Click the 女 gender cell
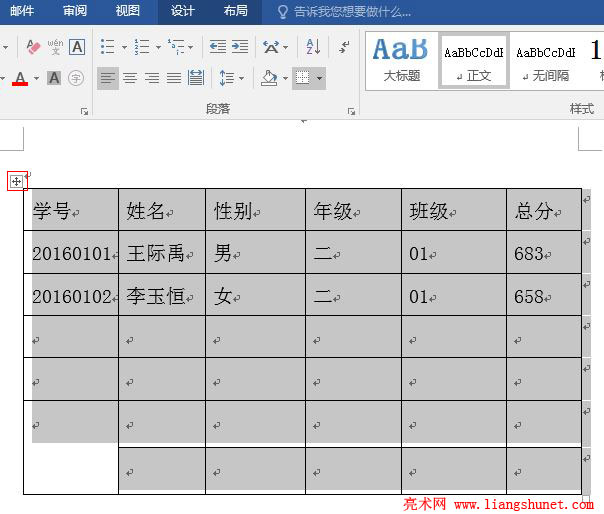The width and height of the screenshot is (604, 514). pos(255,295)
